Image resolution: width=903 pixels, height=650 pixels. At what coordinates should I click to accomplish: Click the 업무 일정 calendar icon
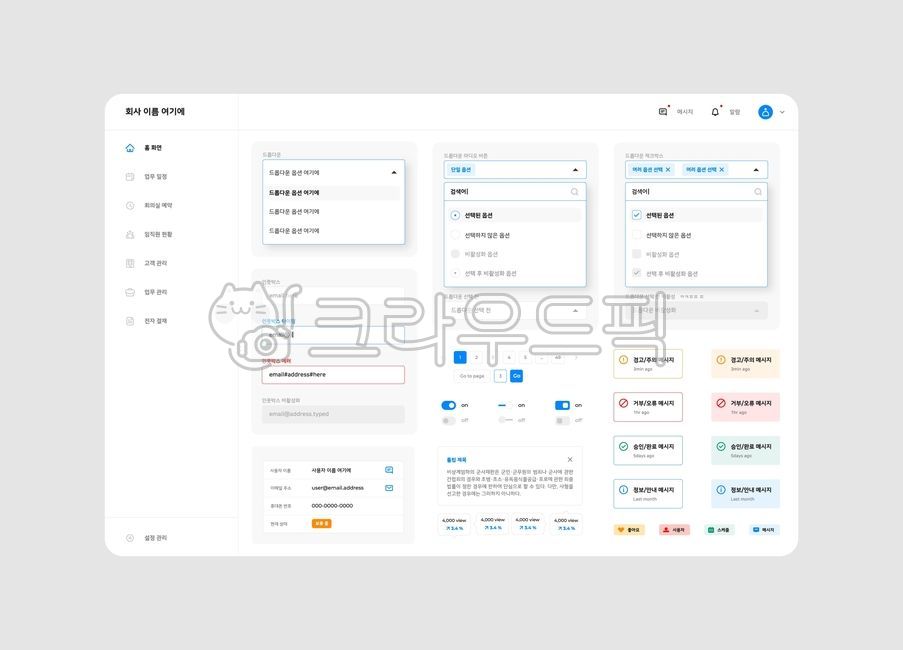coord(130,175)
